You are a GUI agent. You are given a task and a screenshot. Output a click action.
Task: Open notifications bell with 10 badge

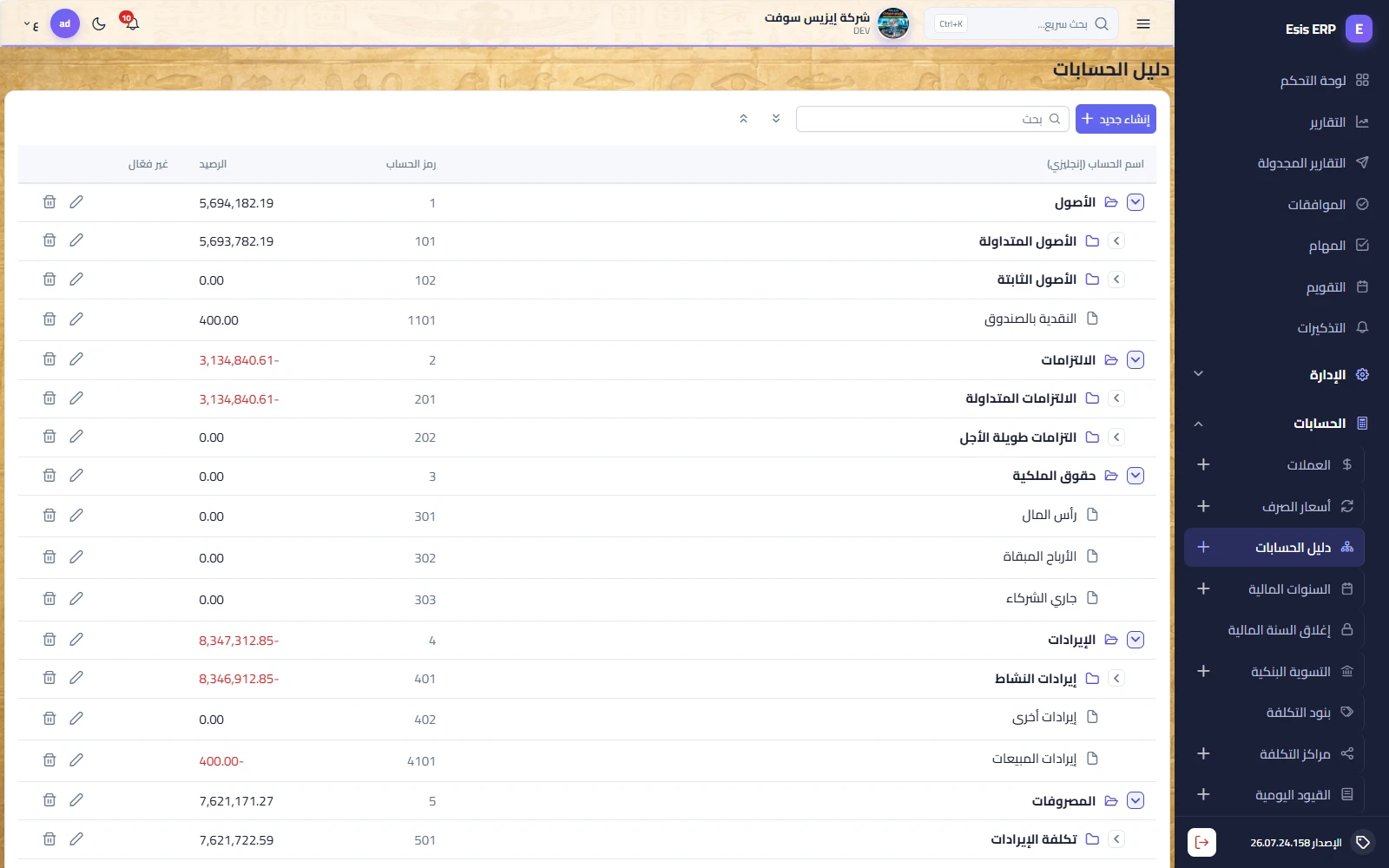131,23
